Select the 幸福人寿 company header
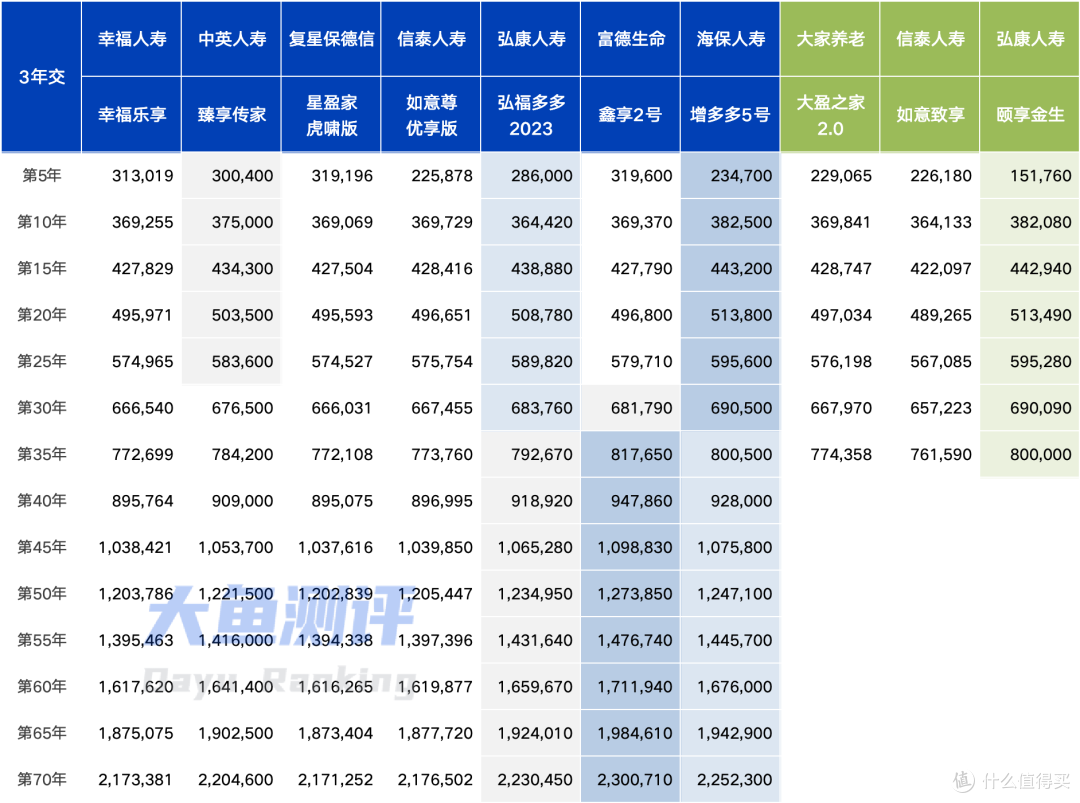1080x803 pixels. (132, 39)
